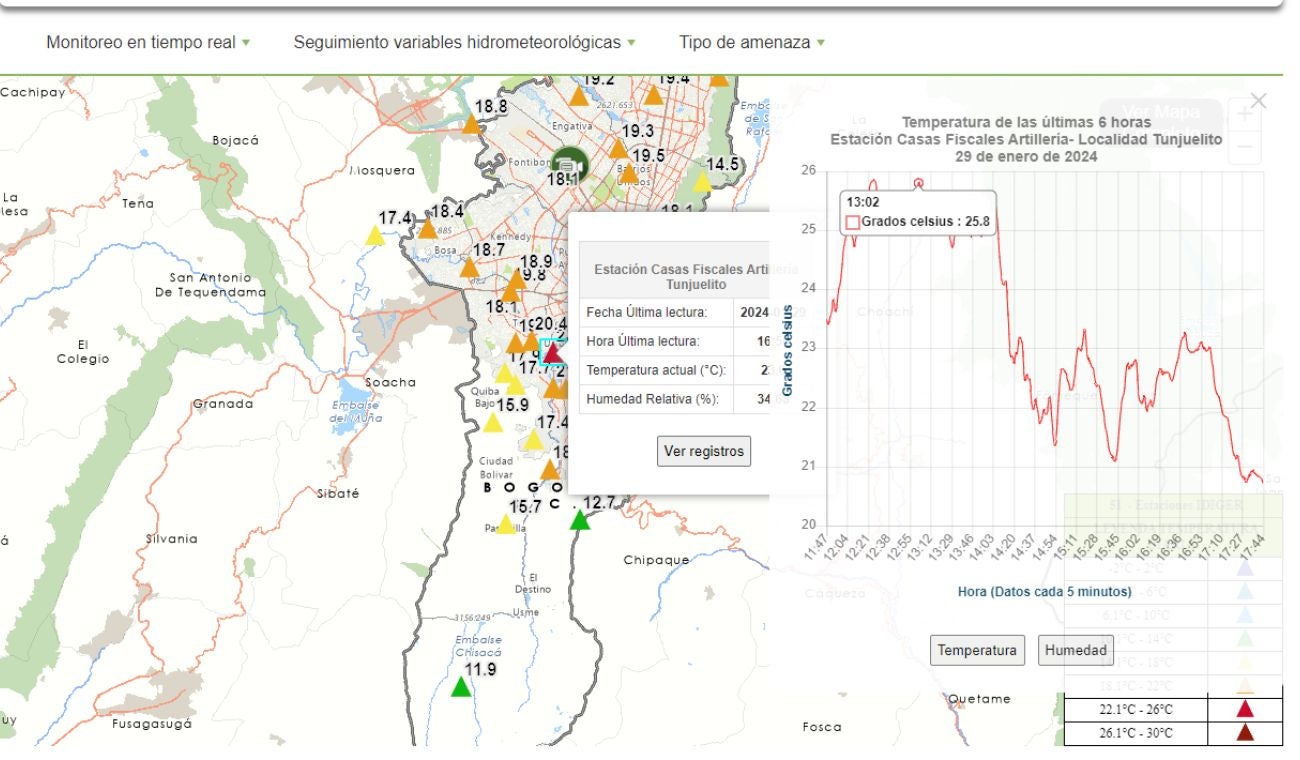Switch chart to Humedad
This screenshot has height=760, width=1300.
(1076, 650)
